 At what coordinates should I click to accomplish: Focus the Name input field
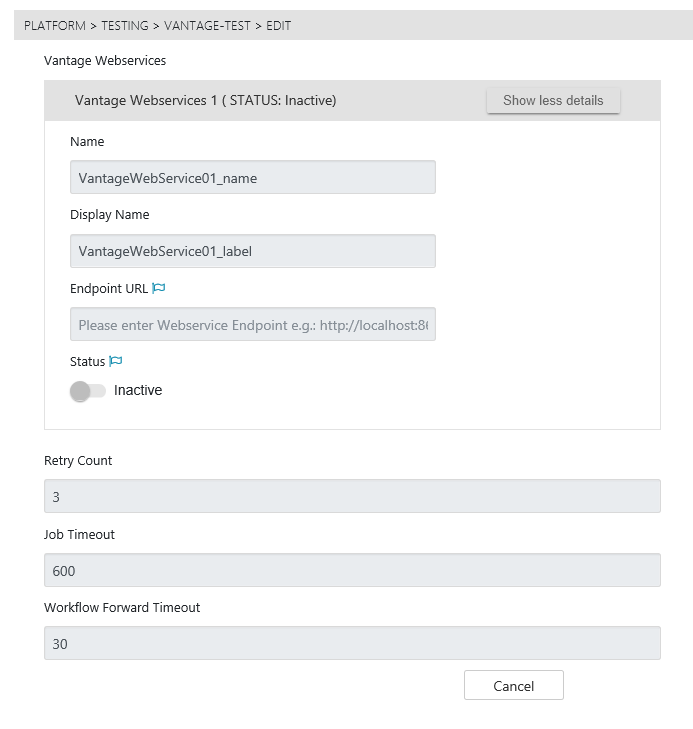coord(252,178)
